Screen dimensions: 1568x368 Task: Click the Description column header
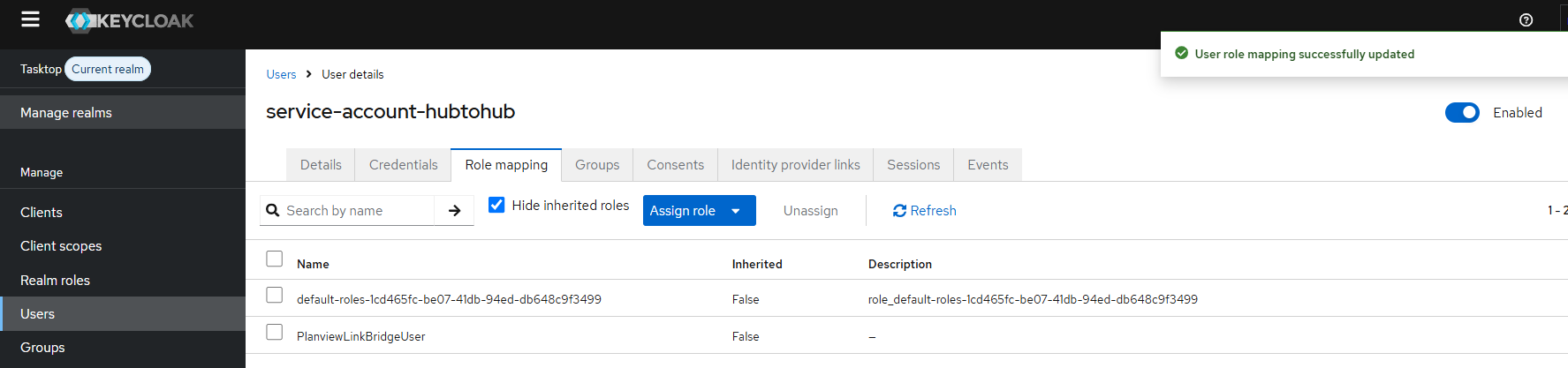pyautogui.click(x=900, y=264)
